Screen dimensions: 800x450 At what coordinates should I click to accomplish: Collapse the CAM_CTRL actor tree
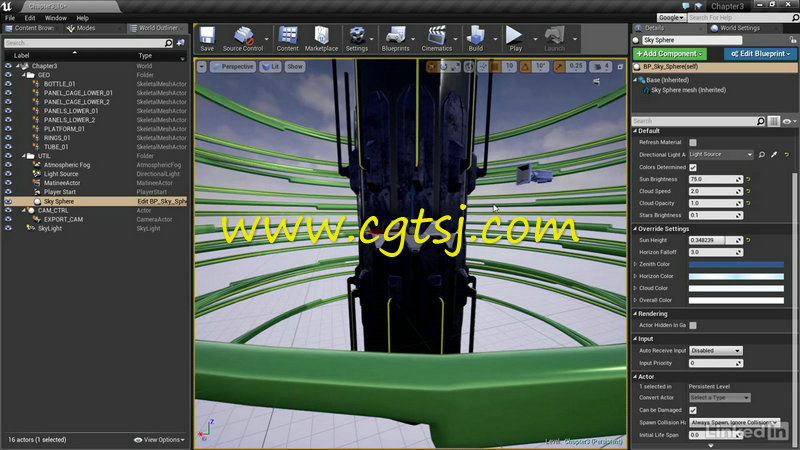pos(23,210)
